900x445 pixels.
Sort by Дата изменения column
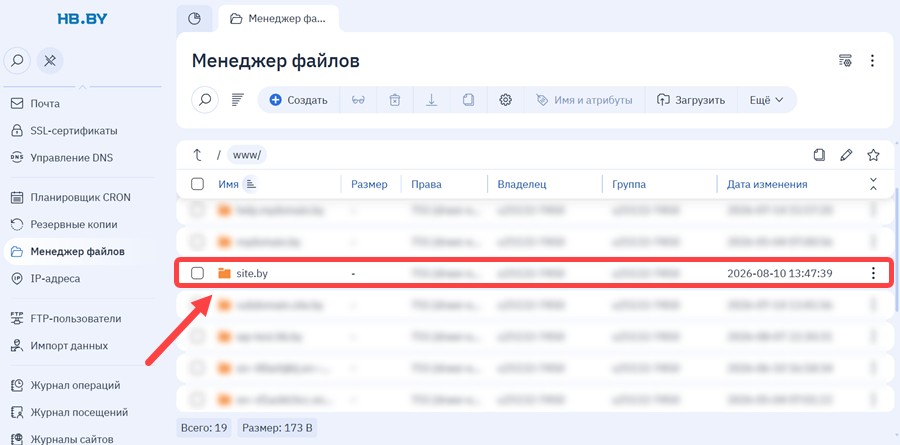coord(767,184)
